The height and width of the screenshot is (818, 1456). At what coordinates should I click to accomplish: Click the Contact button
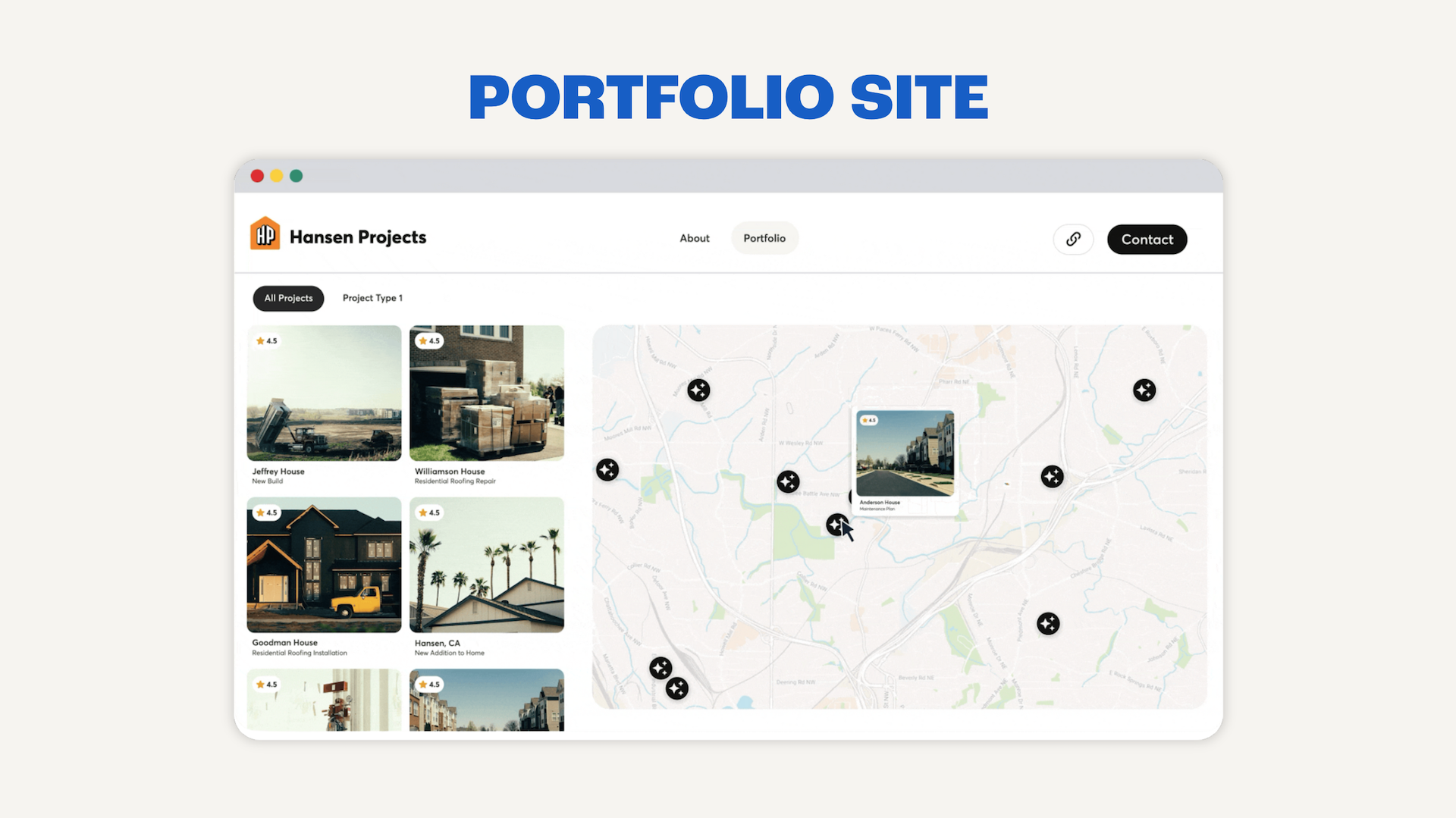click(1147, 239)
